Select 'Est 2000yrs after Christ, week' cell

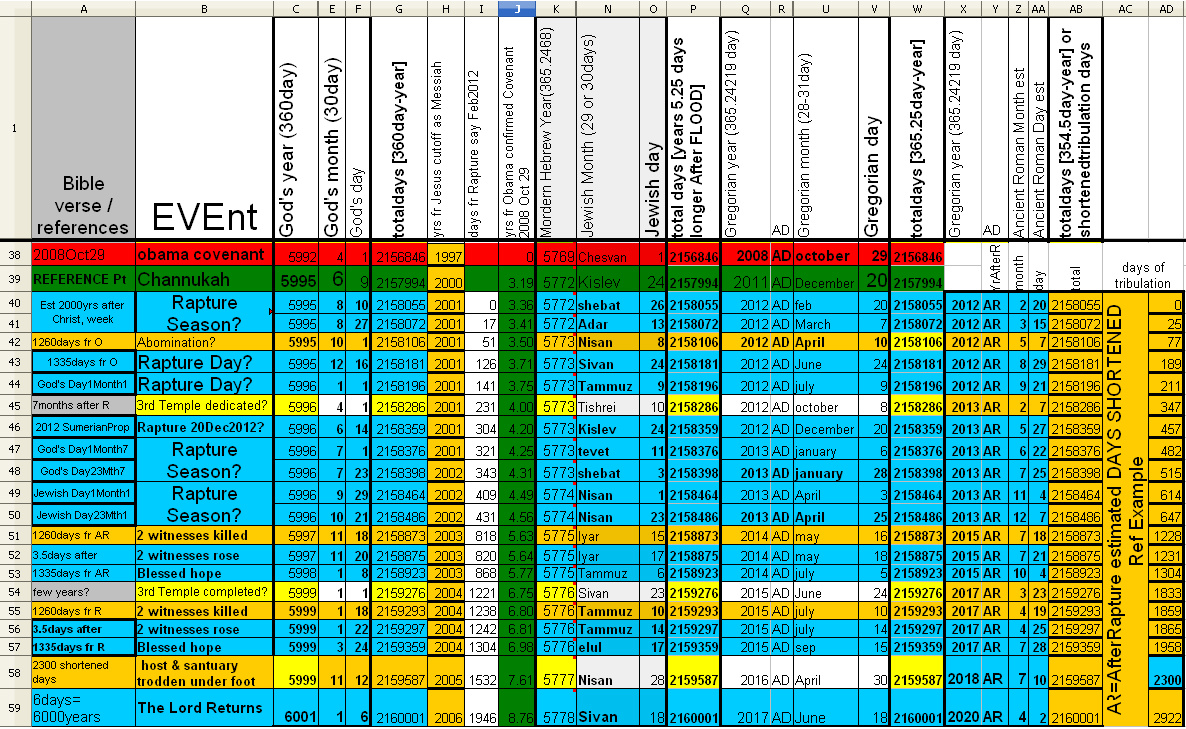[x=83, y=312]
